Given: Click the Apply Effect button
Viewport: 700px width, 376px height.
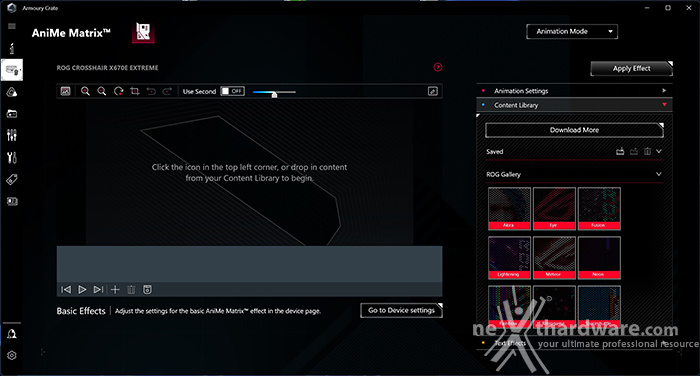Looking at the screenshot, I should point(631,68).
